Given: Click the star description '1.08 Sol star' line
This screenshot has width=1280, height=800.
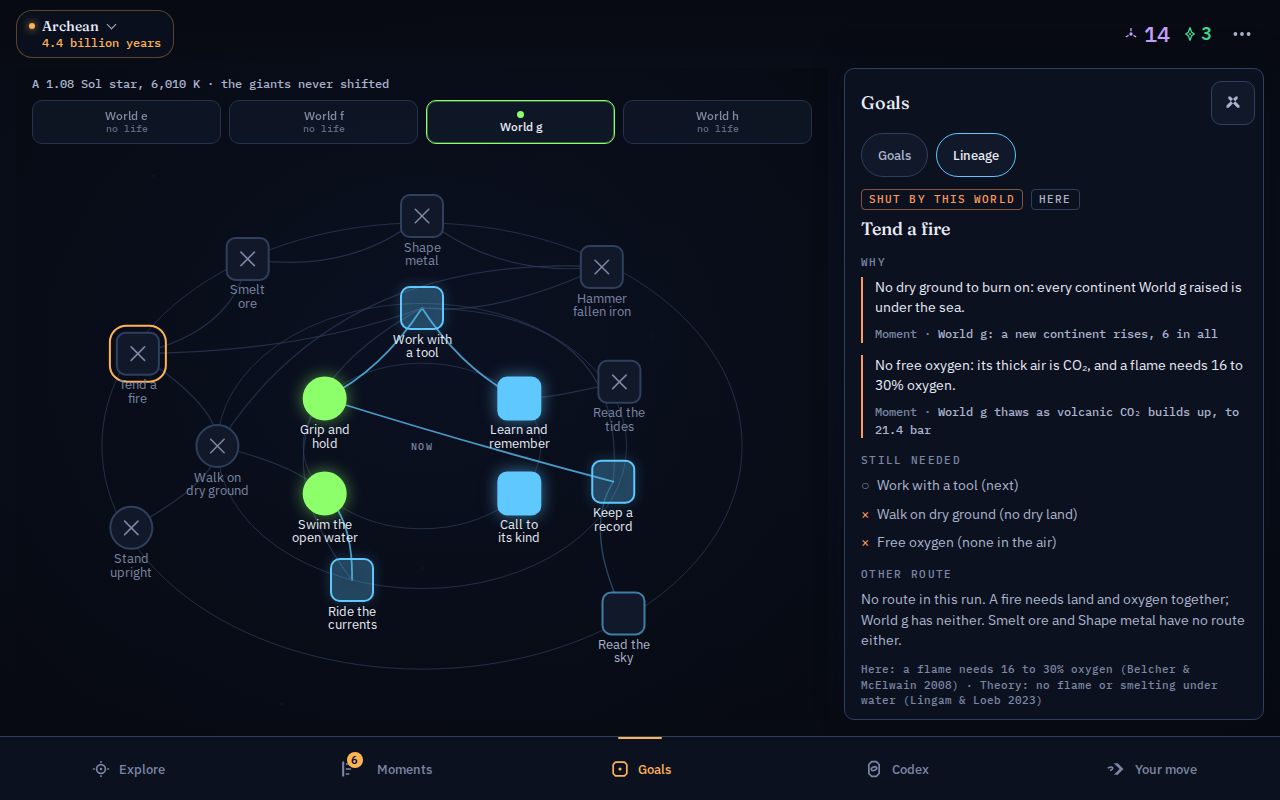Looking at the screenshot, I should (210, 84).
